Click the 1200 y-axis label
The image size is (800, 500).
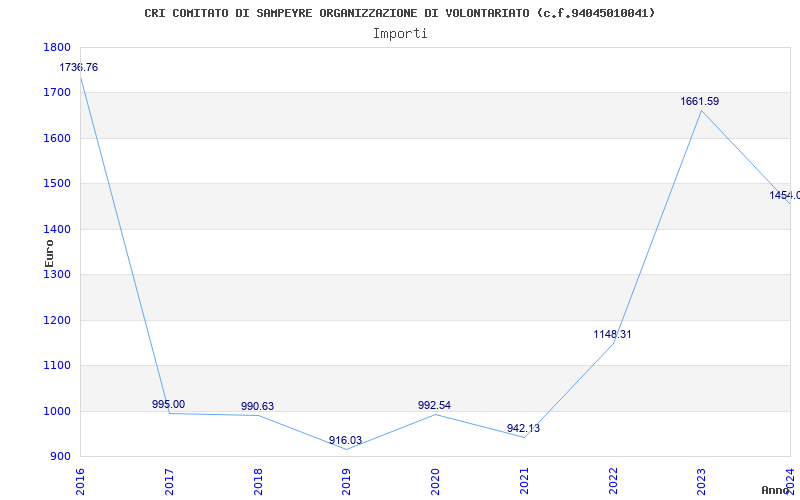pos(58,320)
